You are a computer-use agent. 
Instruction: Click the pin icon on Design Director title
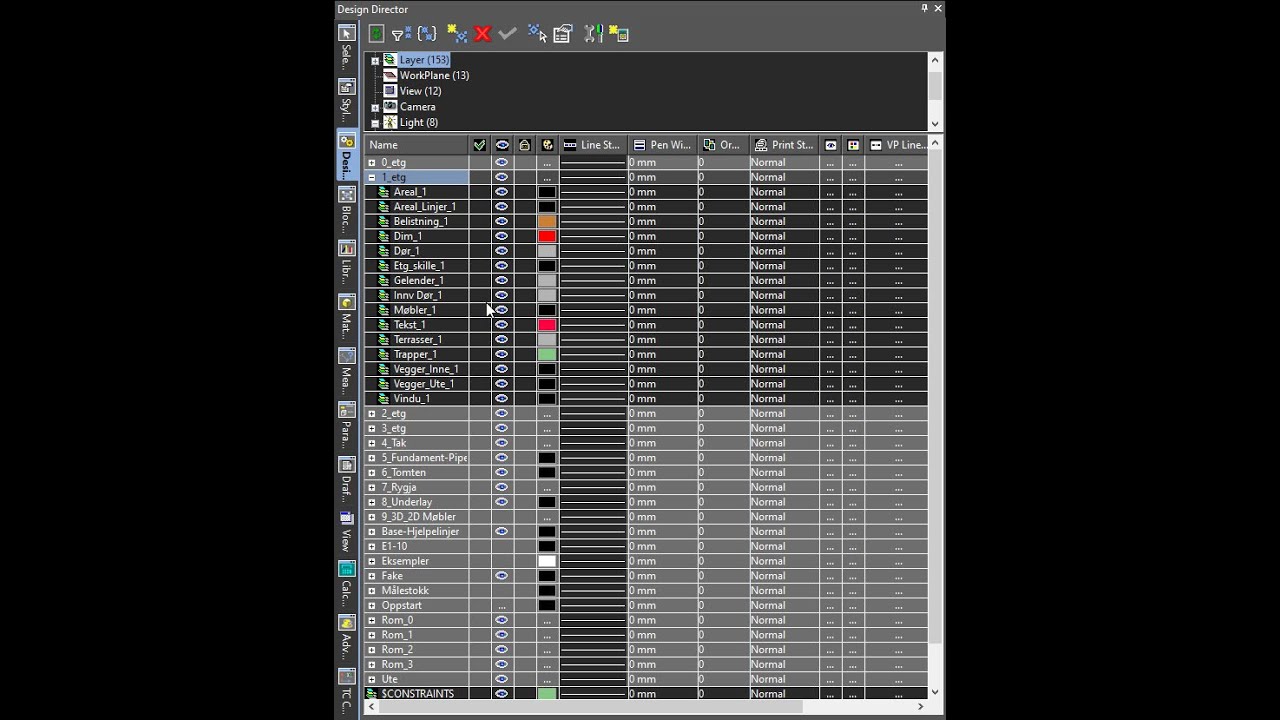924,8
